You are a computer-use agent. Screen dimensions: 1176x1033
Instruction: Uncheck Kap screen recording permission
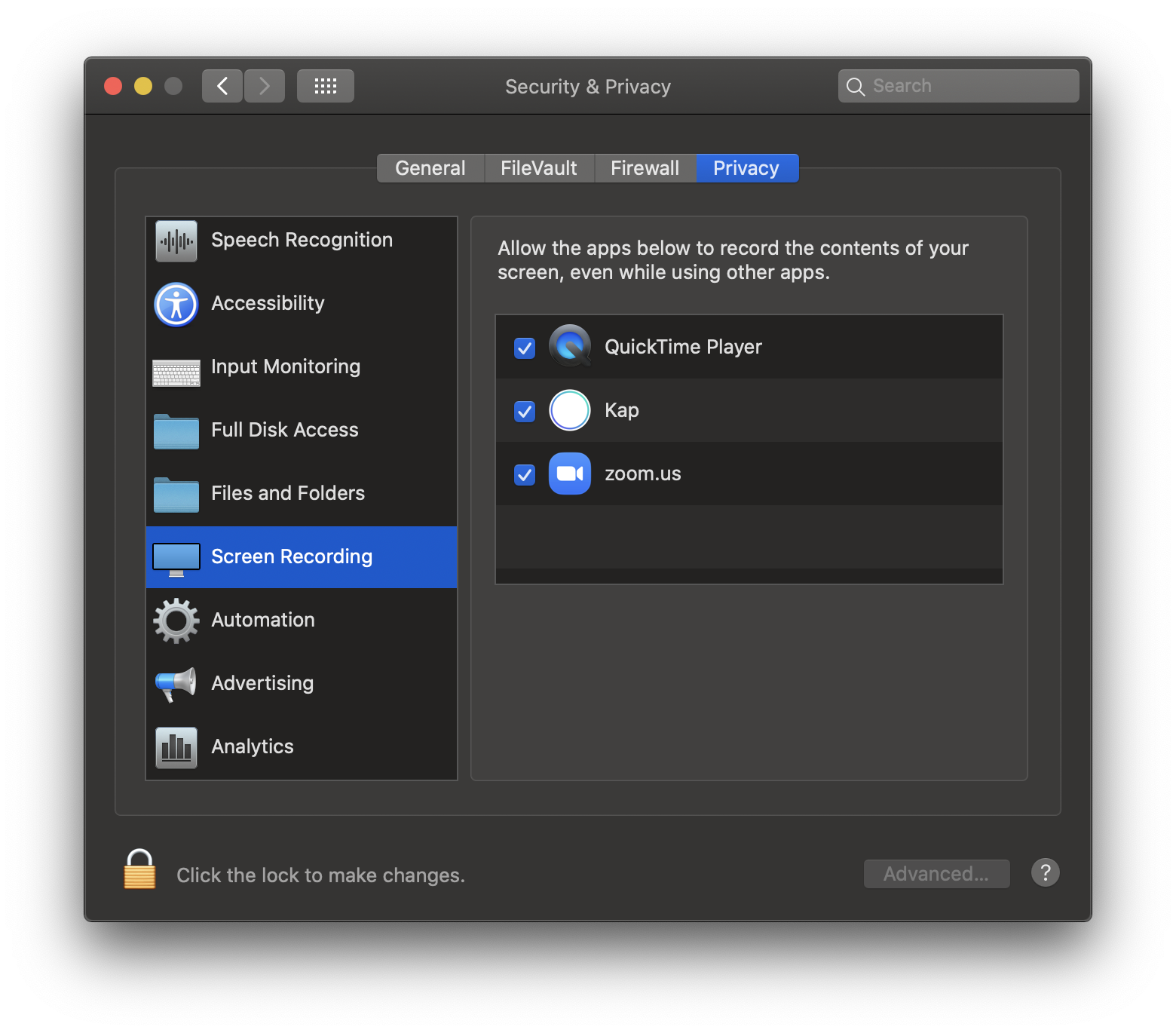(525, 411)
